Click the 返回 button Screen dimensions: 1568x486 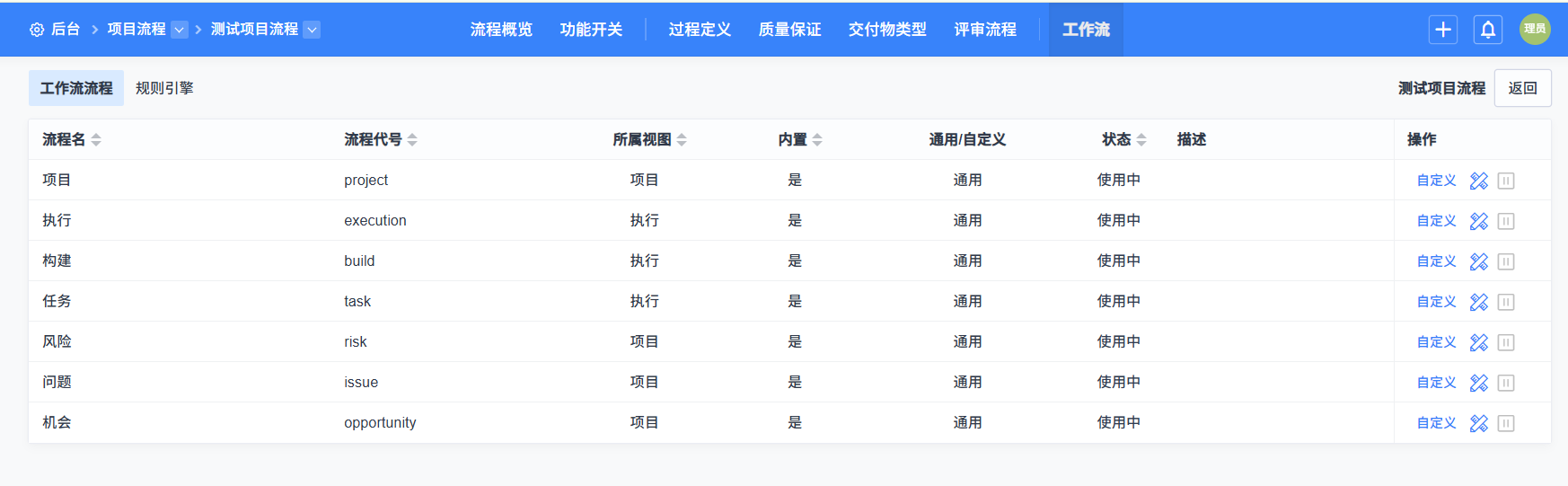(x=1522, y=88)
